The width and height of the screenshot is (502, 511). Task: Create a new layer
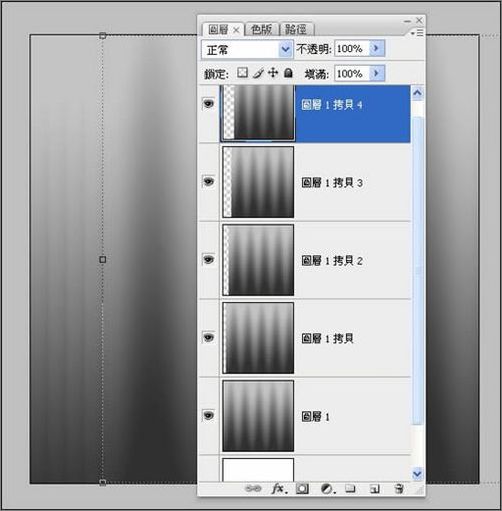(x=374, y=489)
